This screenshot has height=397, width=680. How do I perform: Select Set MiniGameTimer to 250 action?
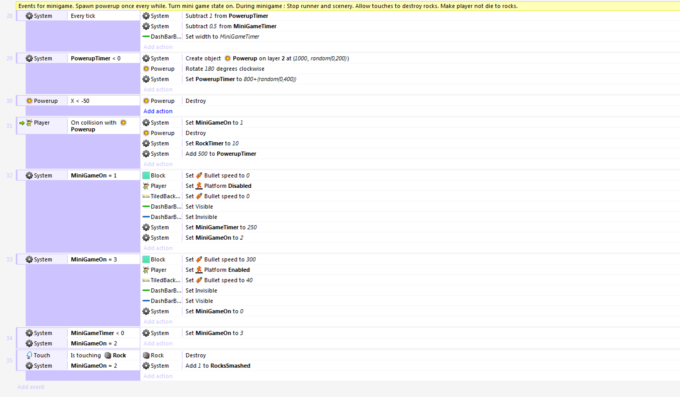(x=221, y=227)
